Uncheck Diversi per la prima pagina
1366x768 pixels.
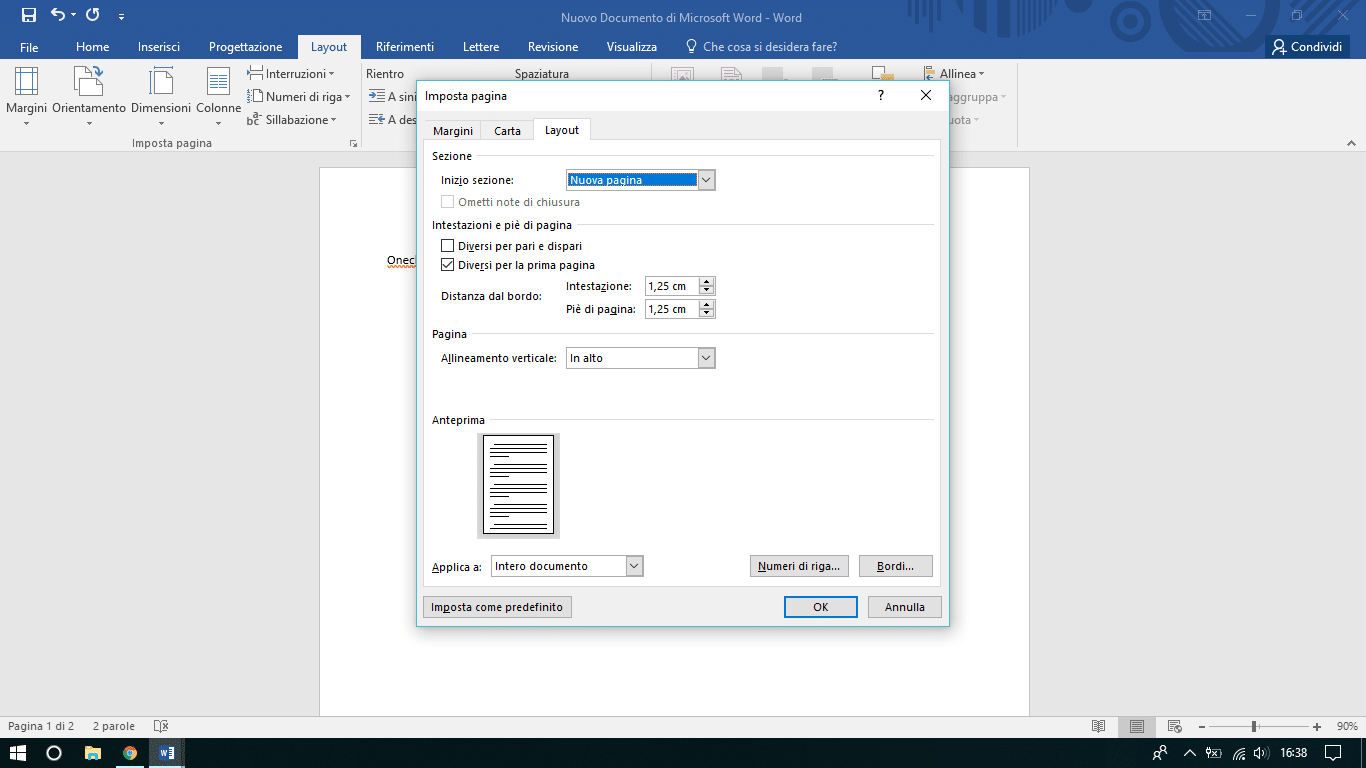coord(448,265)
